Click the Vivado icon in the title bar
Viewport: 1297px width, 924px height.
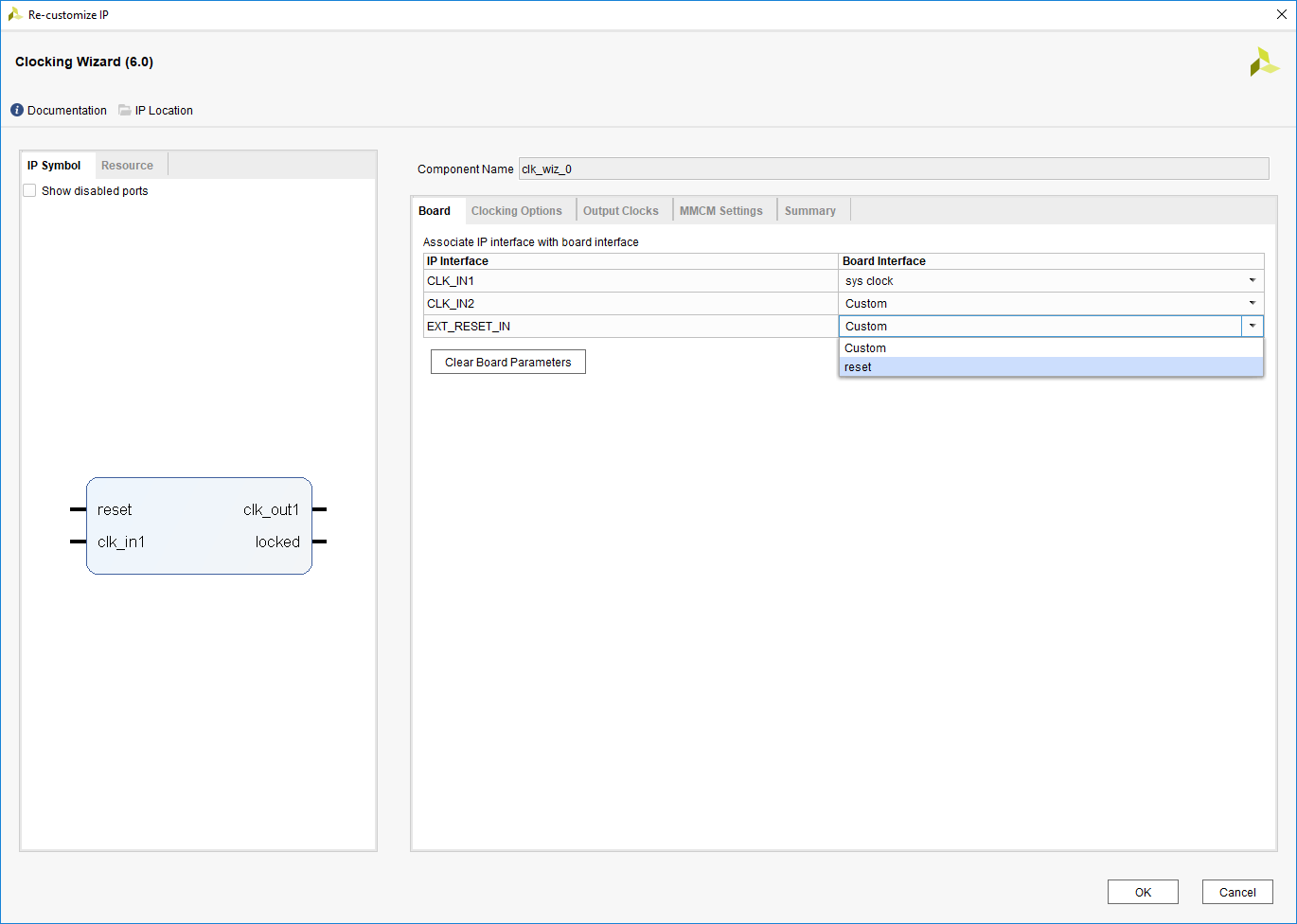click(x=15, y=14)
